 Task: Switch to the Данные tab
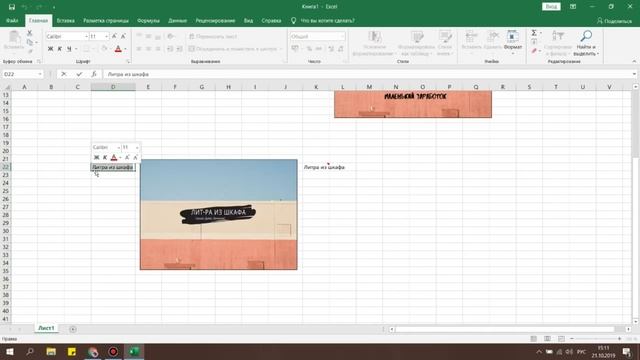[177, 21]
